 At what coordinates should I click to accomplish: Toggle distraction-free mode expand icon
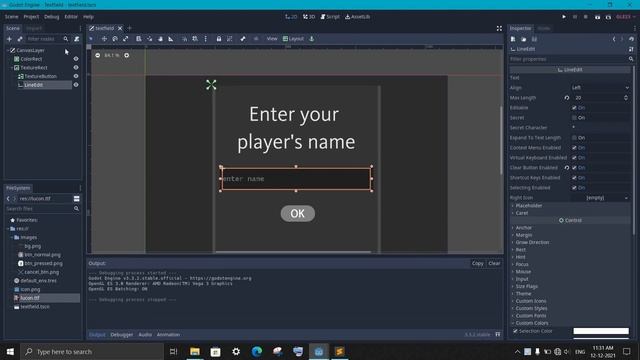[x=499, y=28]
